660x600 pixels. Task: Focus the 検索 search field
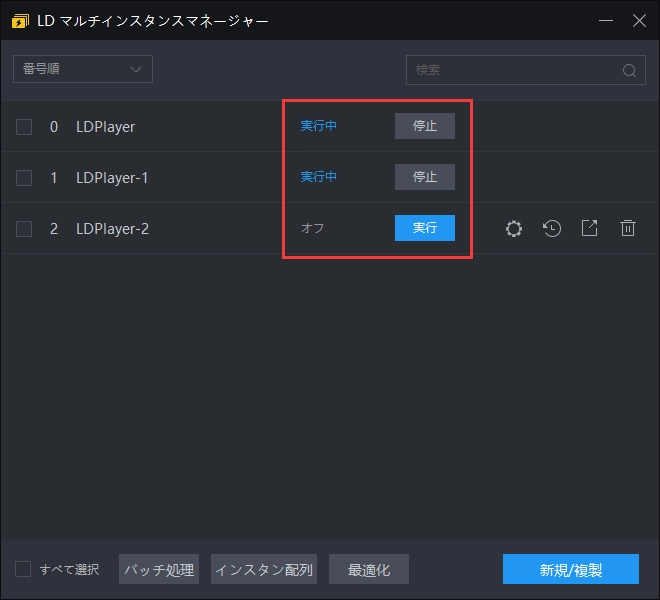pos(526,70)
